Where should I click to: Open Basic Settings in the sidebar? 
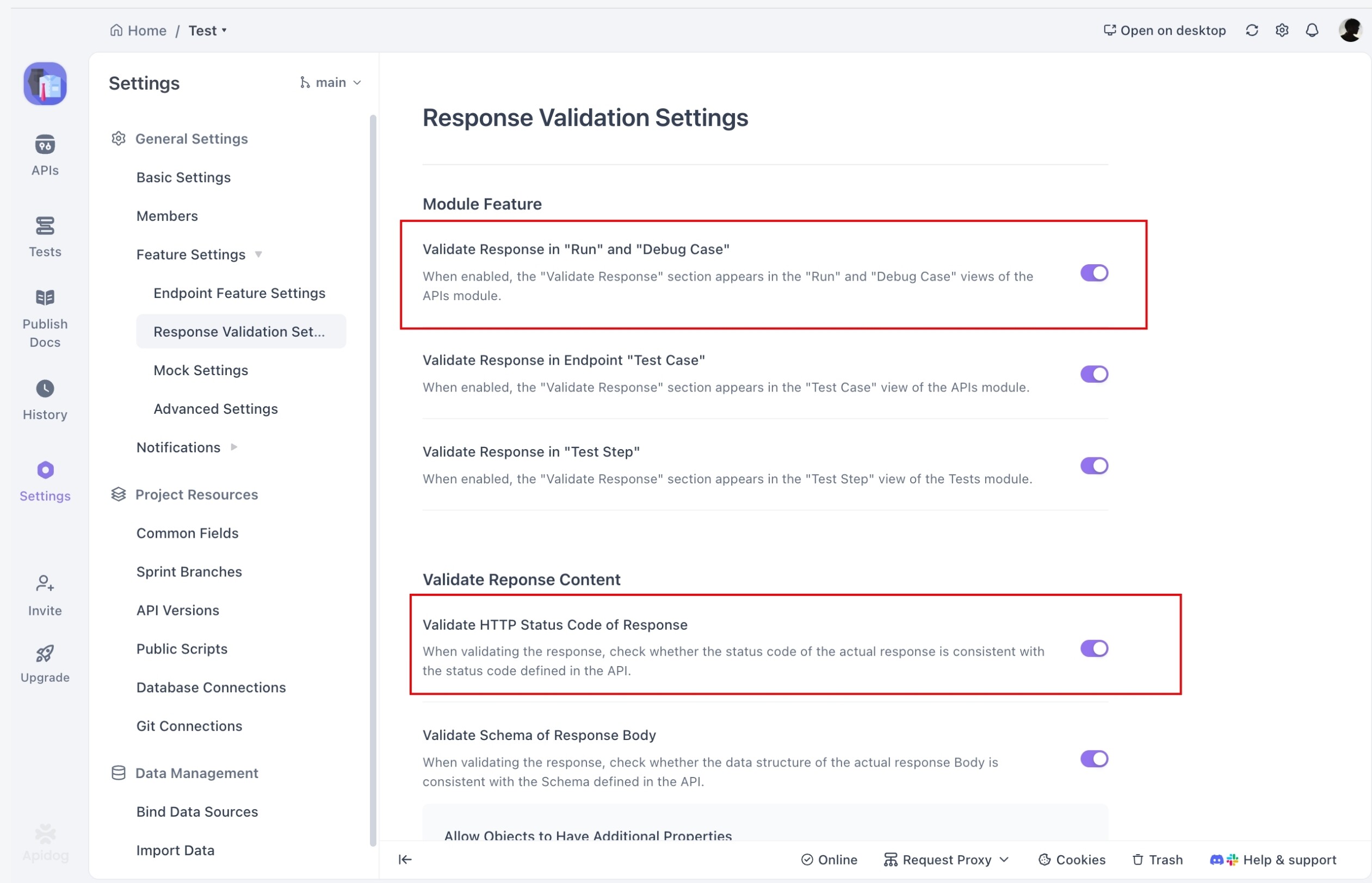tap(183, 177)
